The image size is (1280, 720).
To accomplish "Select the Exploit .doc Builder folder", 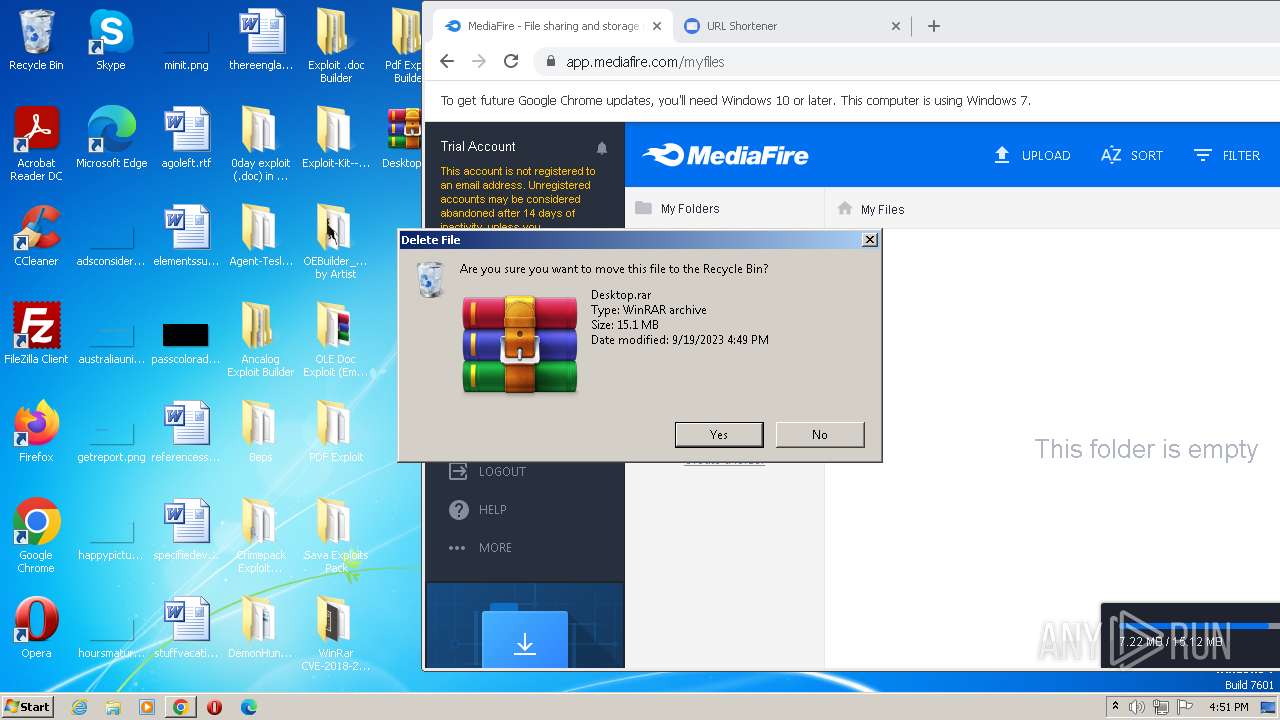I will tap(336, 46).
